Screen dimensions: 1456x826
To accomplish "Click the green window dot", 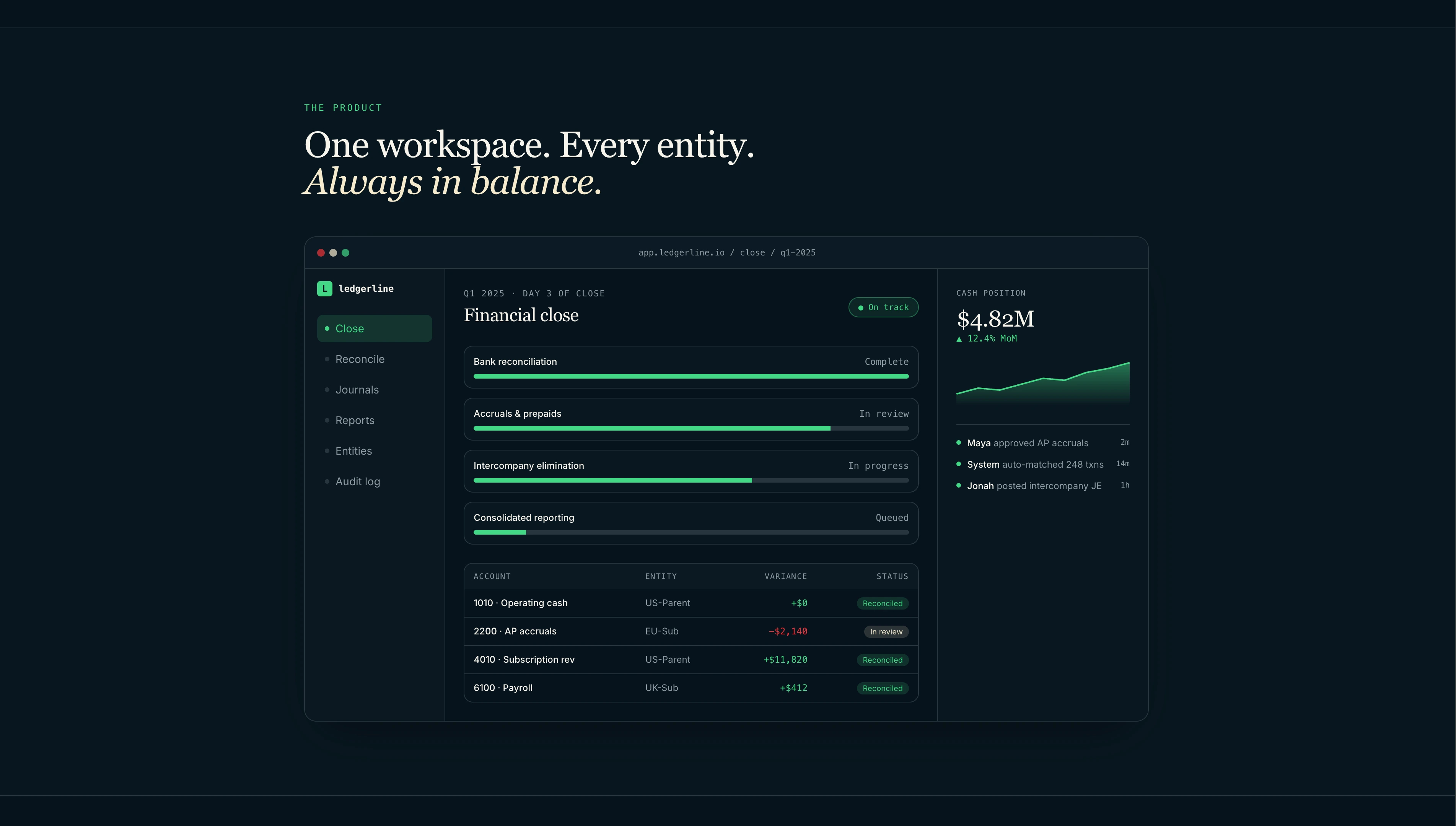I will point(345,252).
